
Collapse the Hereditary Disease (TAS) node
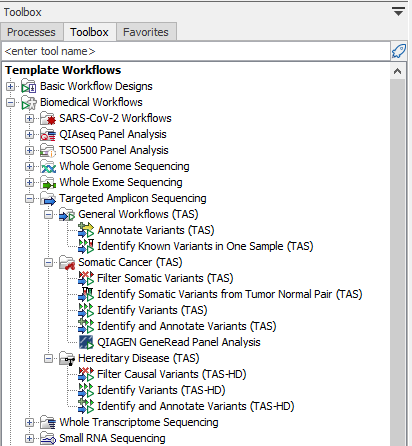click(48, 358)
